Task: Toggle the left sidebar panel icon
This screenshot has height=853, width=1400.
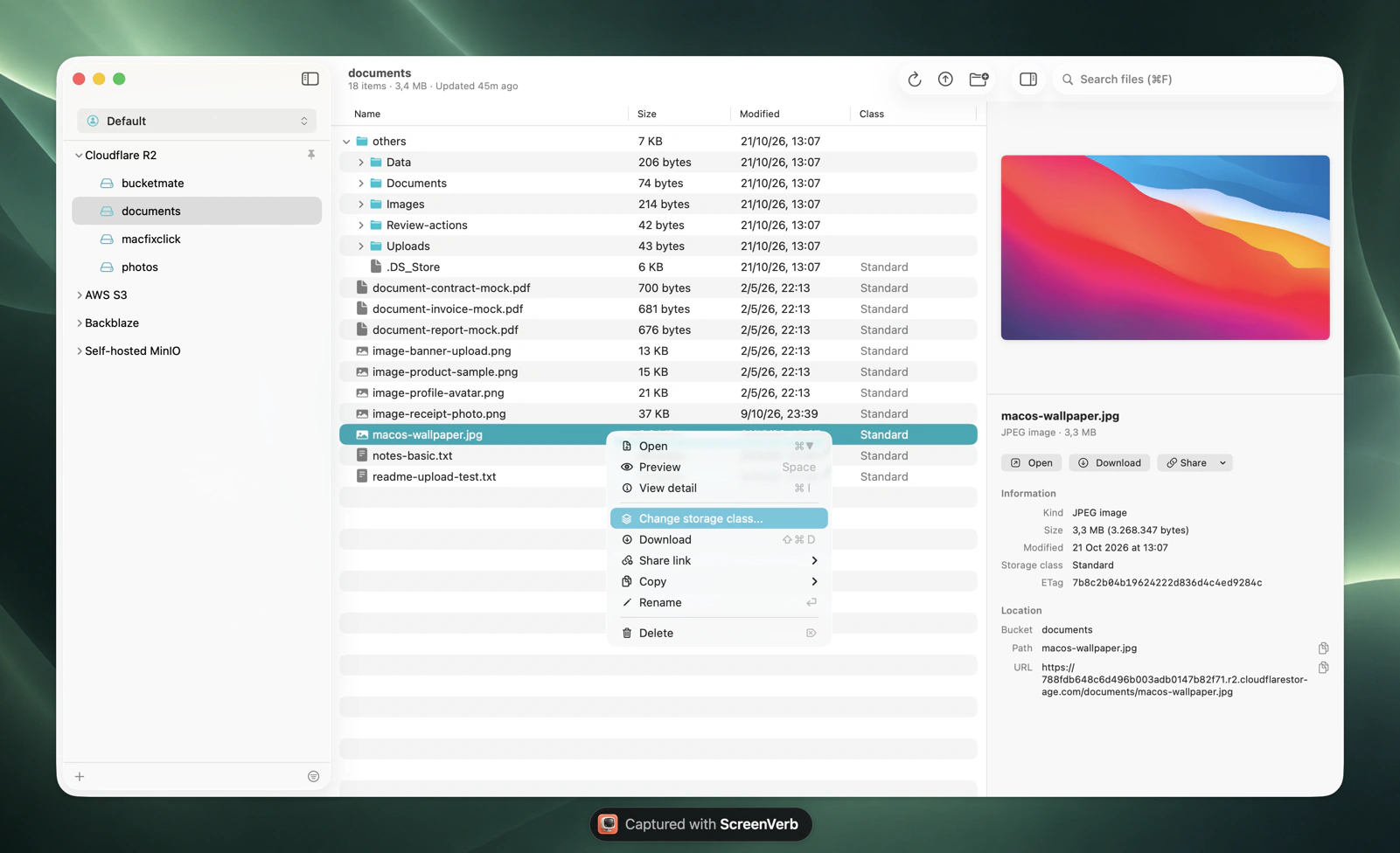Action: pyautogui.click(x=310, y=79)
